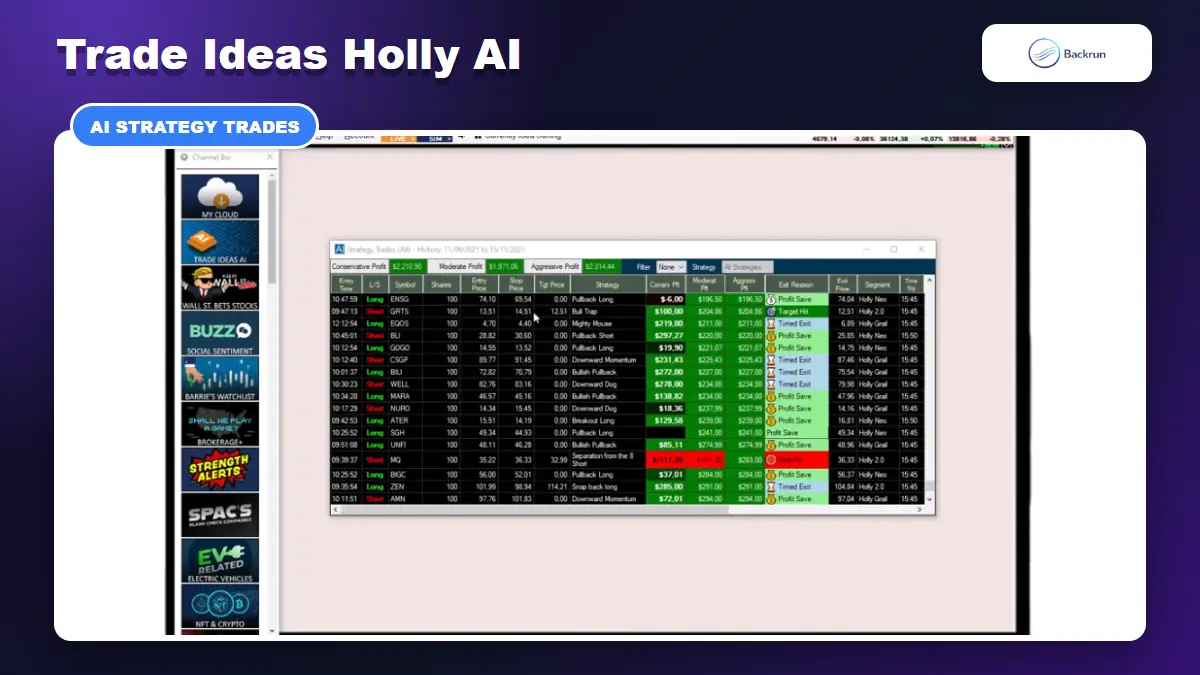The height and width of the screenshot is (675, 1200).
Task: Click the stop icon in MQ row
Action: 771,459
